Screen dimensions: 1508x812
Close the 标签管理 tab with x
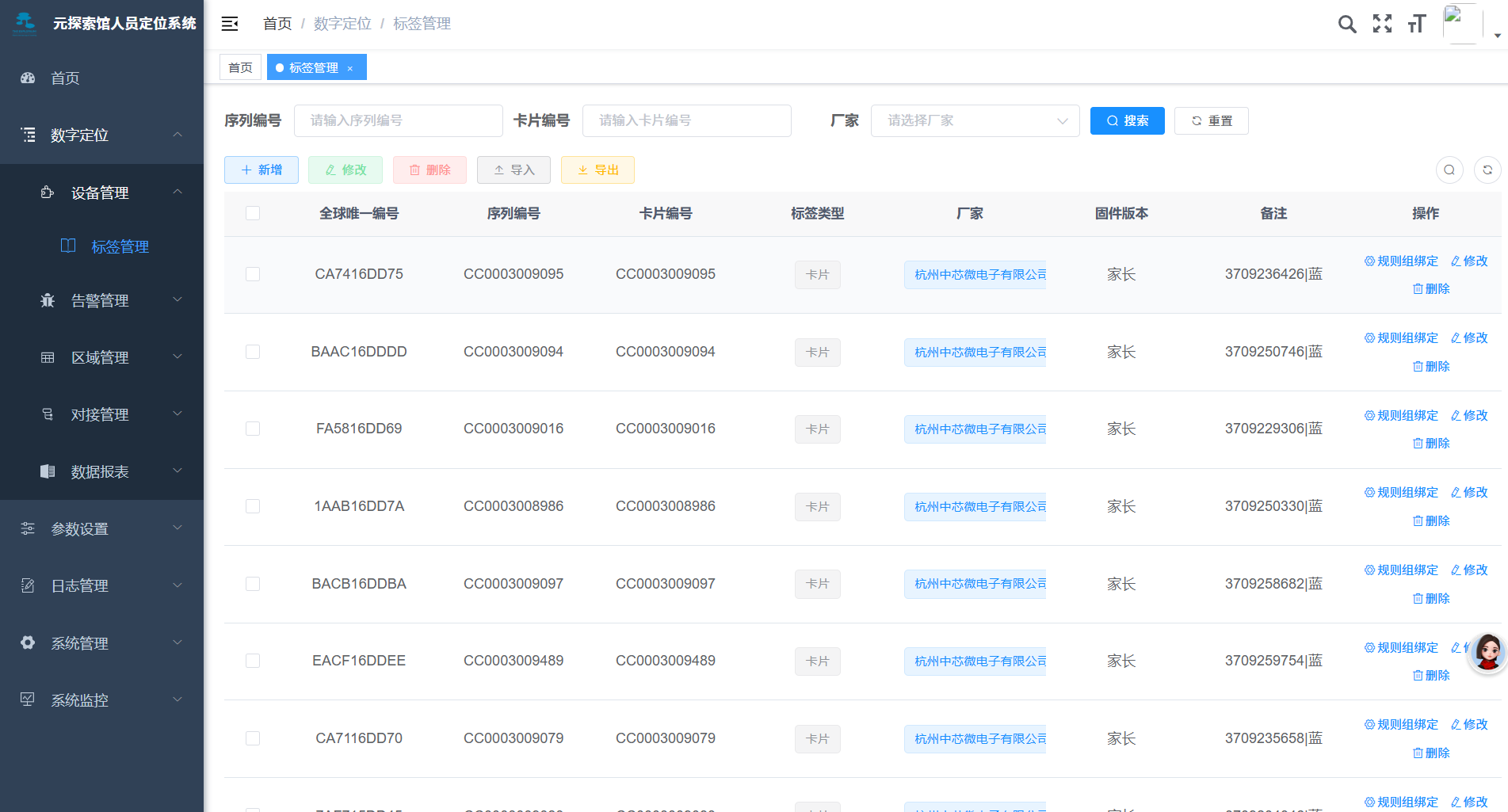(349, 68)
